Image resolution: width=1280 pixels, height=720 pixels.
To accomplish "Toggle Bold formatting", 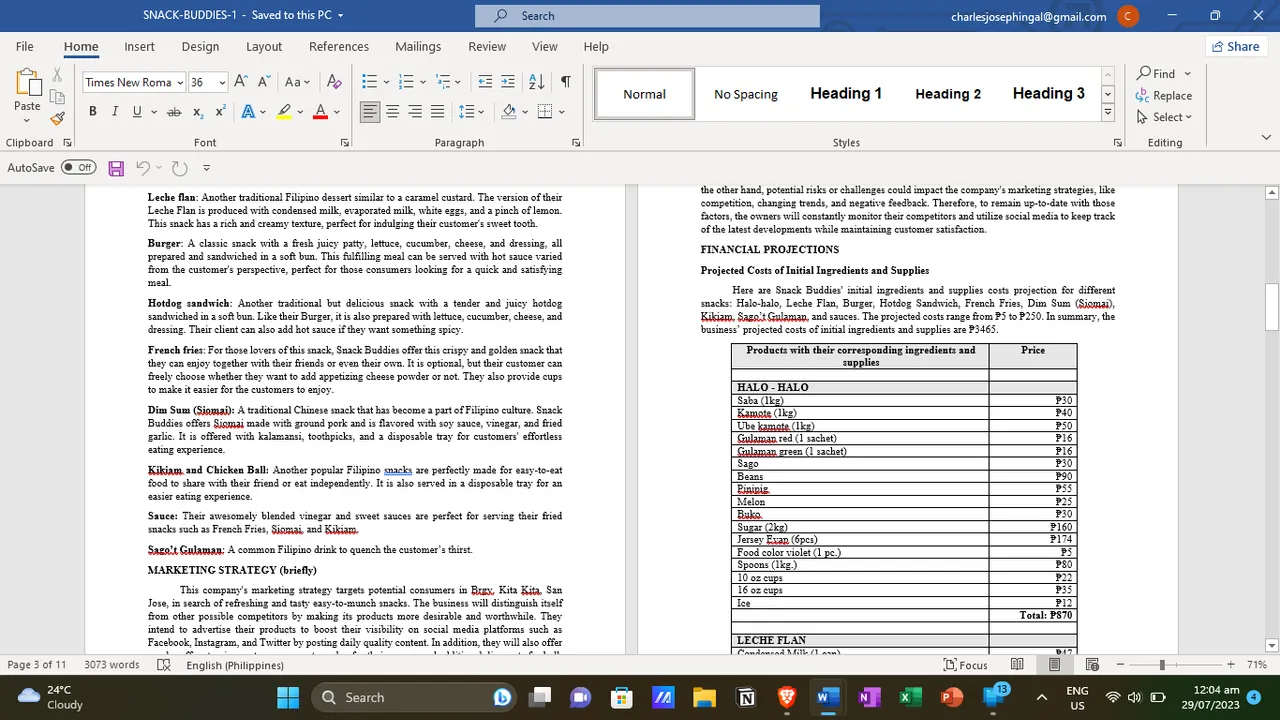I will tap(93, 112).
